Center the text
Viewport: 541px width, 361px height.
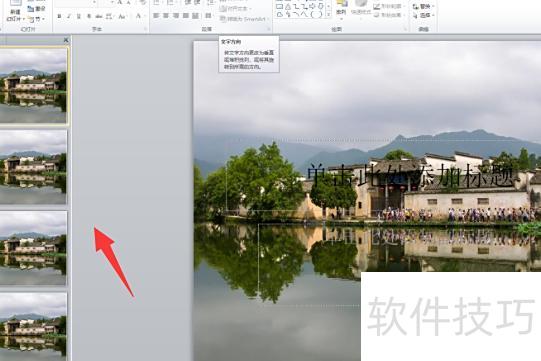pos(166,16)
